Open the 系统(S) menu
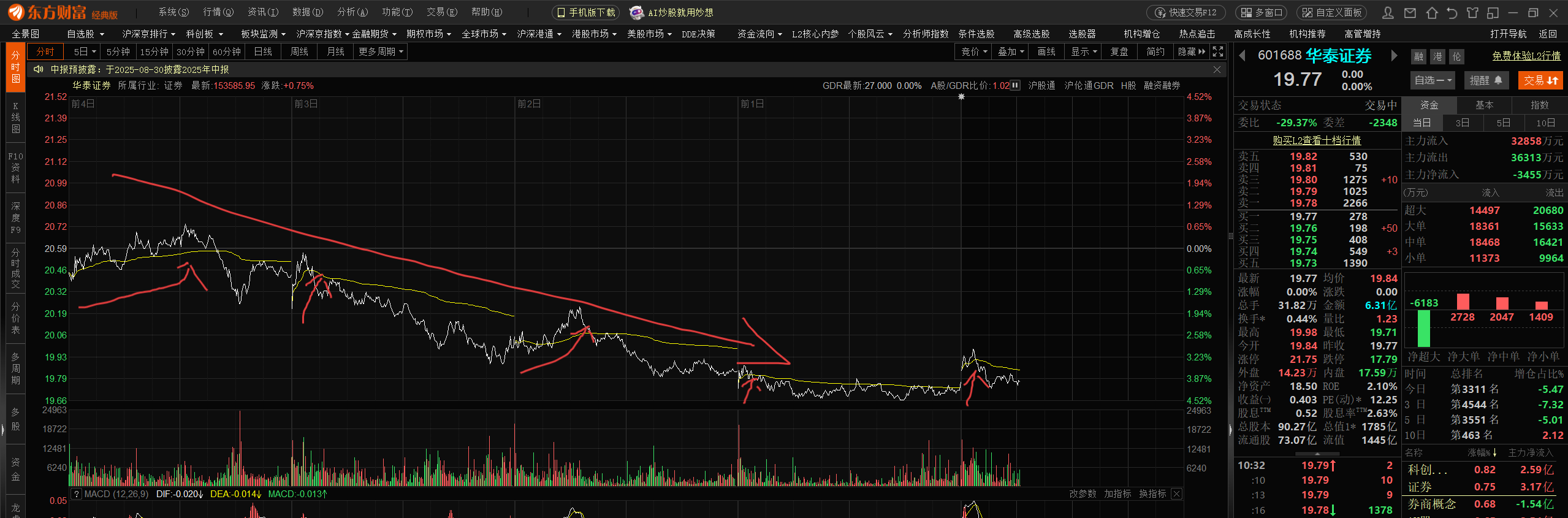The height and width of the screenshot is (518, 1568). click(x=173, y=12)
